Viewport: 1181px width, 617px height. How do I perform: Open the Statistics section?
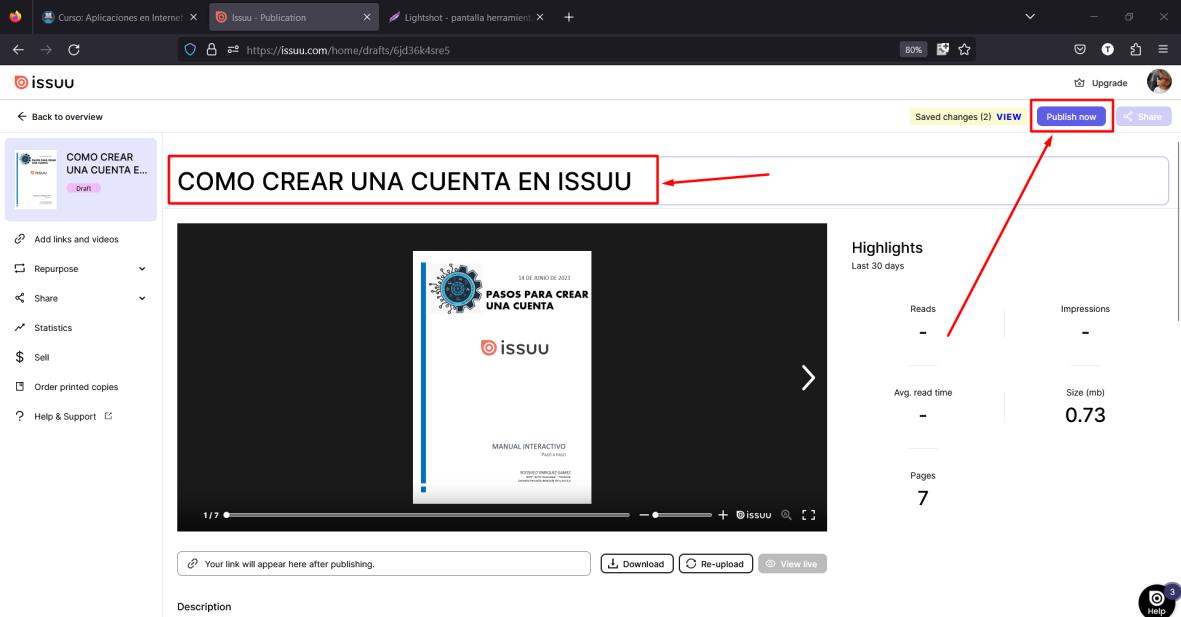(x=53, y=328)
